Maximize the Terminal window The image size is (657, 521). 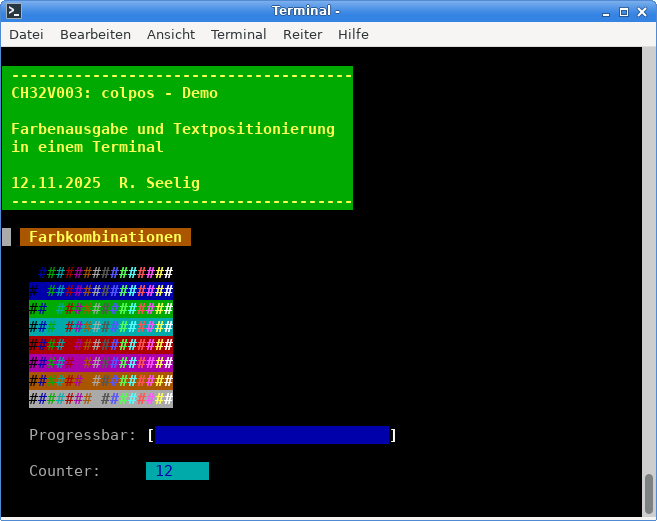click(x=624, y=11)
